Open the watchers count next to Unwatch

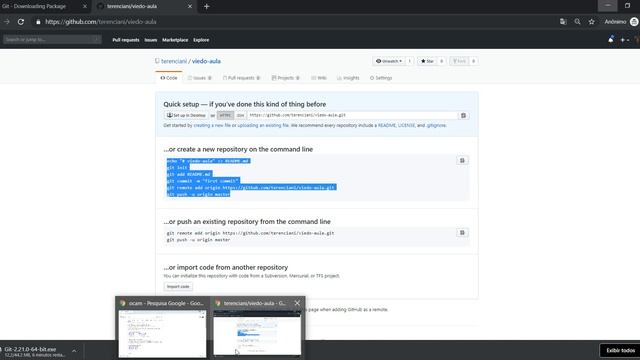[x=409, y=61]
